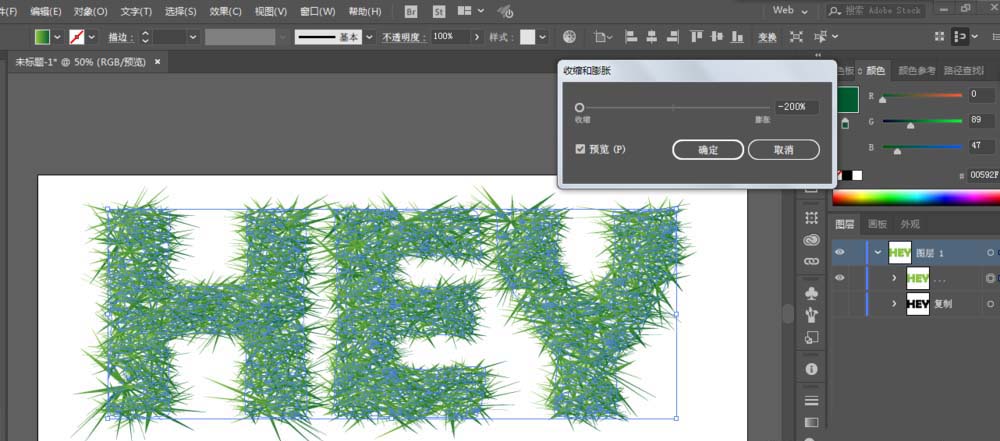Hide 图层 1 using its eye icon

840,252
